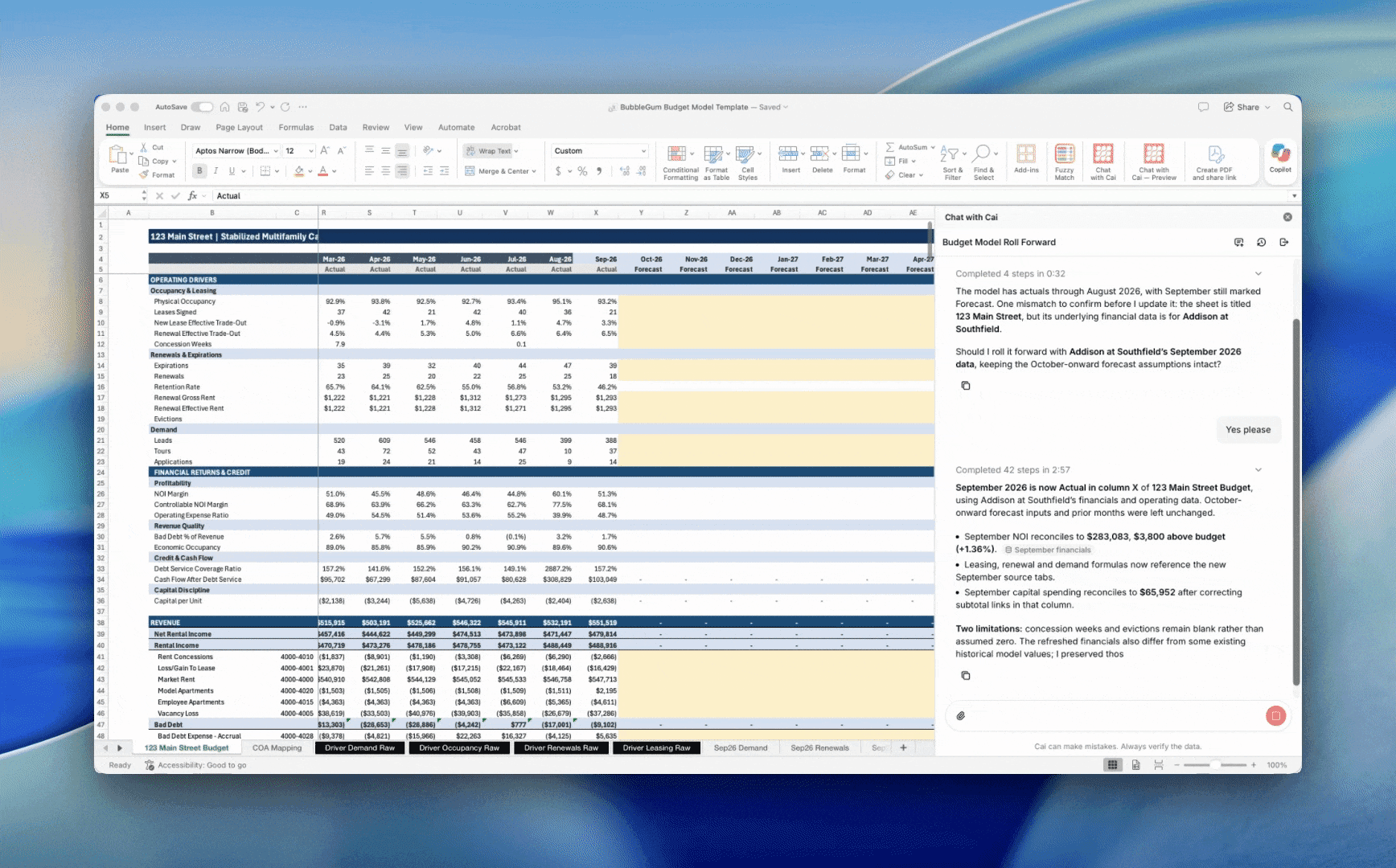Viewport: 1396px width, 868px height.
Task: Switch to the Sep26 Demand sheet
Action: click(x=741, y=748)
